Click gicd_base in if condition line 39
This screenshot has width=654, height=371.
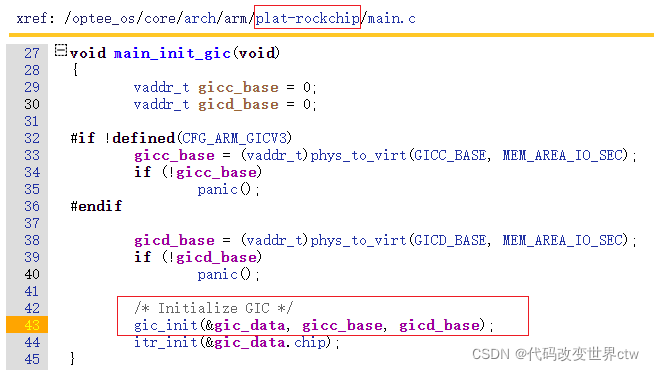click(216, 258)
